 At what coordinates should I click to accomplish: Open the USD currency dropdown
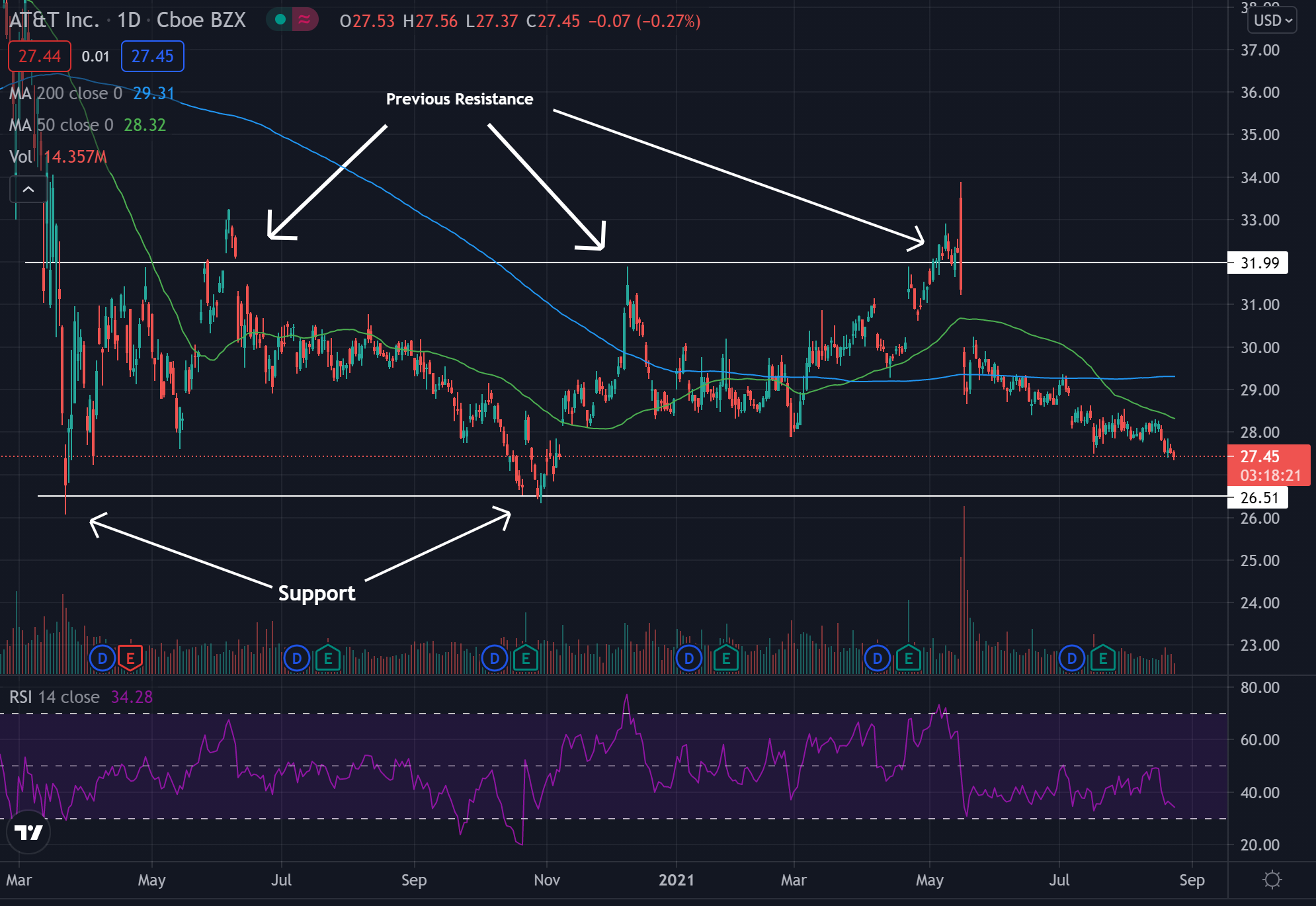pyautogui.click(x=1272, y=21)
